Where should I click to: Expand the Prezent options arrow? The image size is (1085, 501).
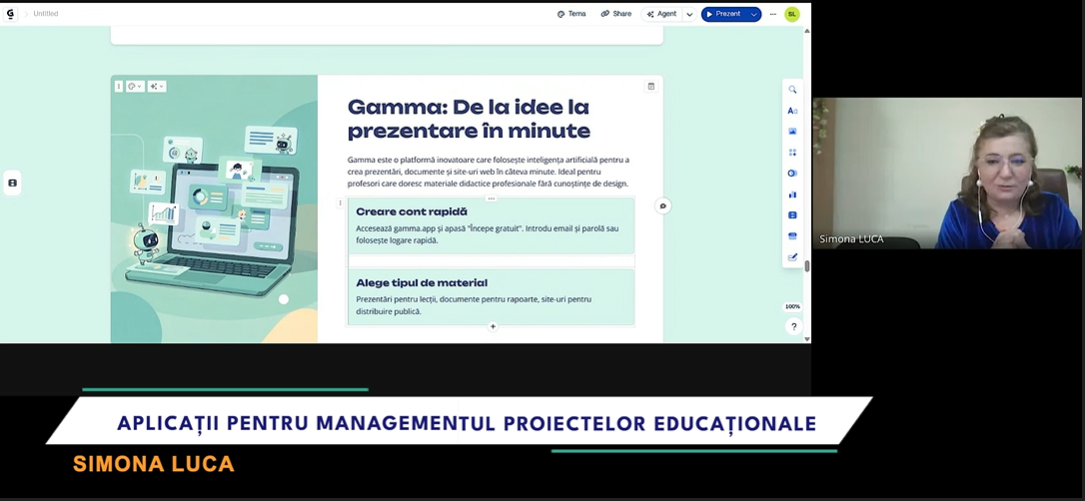754,14
